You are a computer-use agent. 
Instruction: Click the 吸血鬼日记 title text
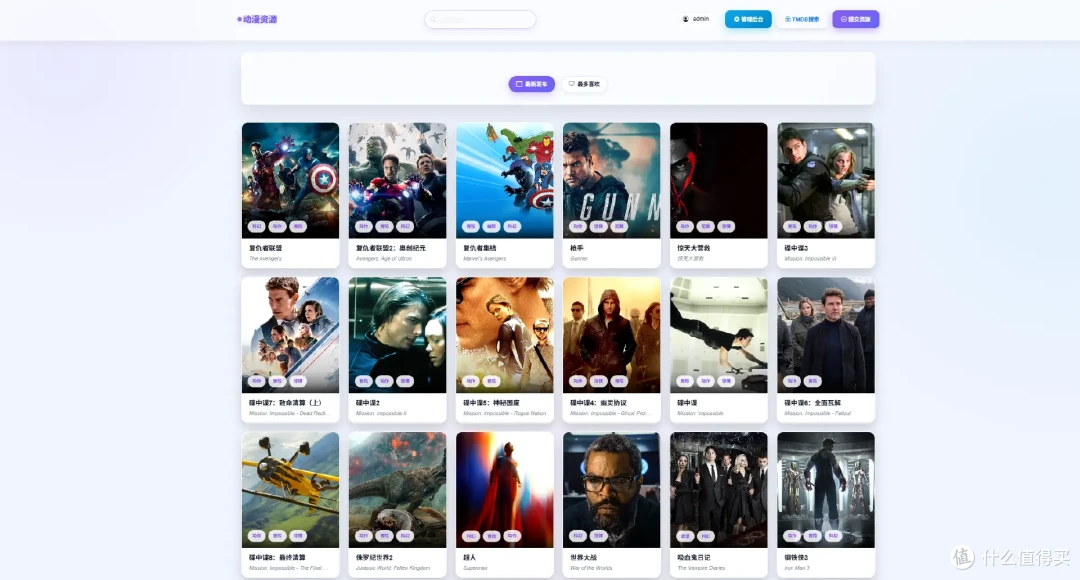[x=694, y=557]
